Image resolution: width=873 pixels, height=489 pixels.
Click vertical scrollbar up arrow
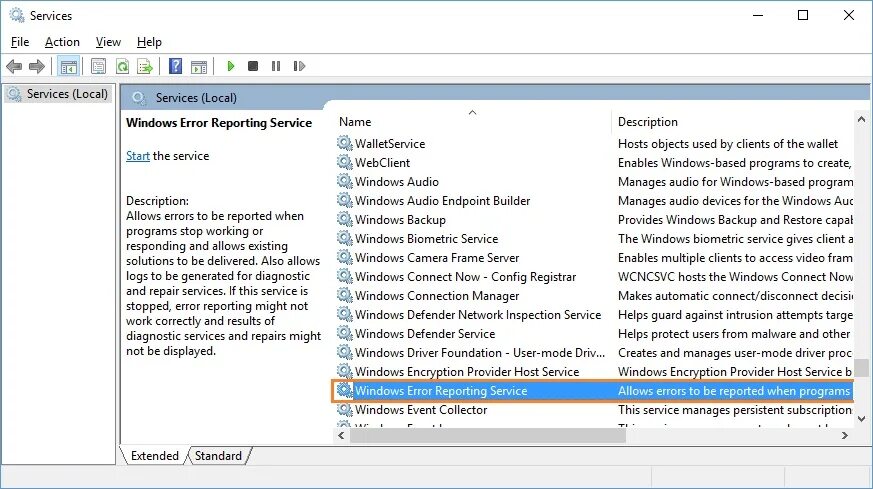click(x=861, y=119)
